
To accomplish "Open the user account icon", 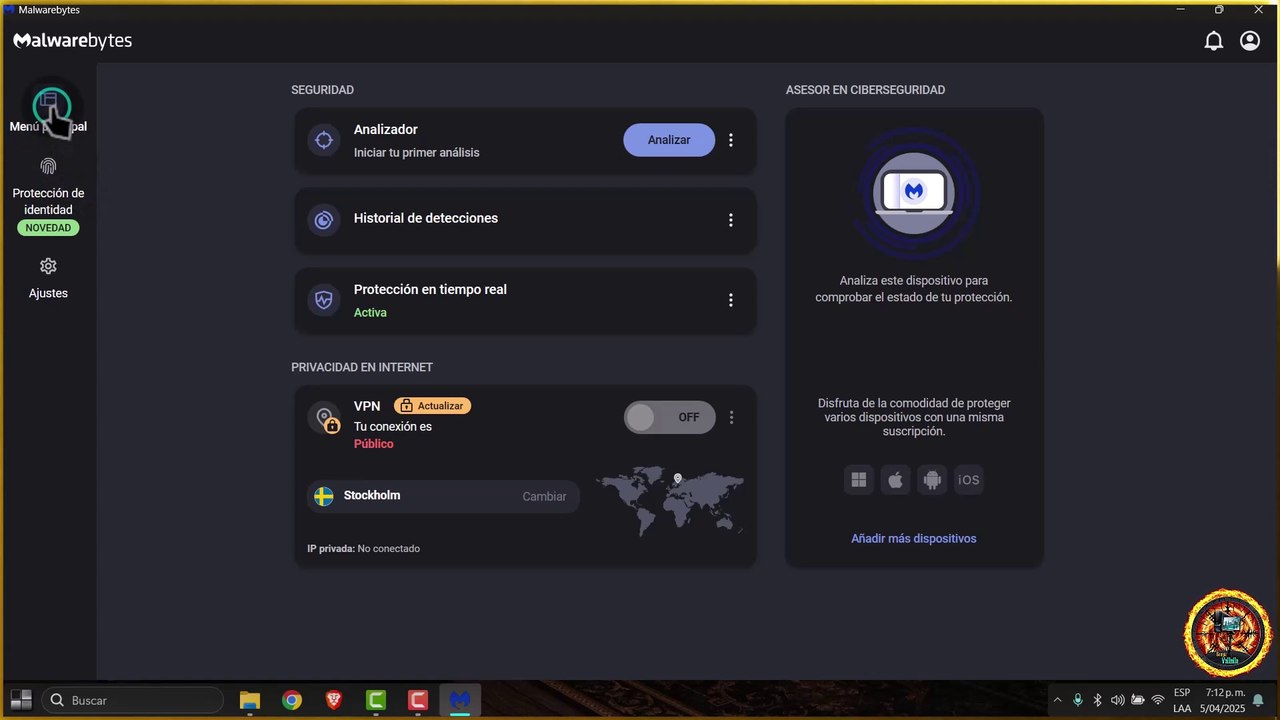I will pyautogui.click(x=1250, y=41).
